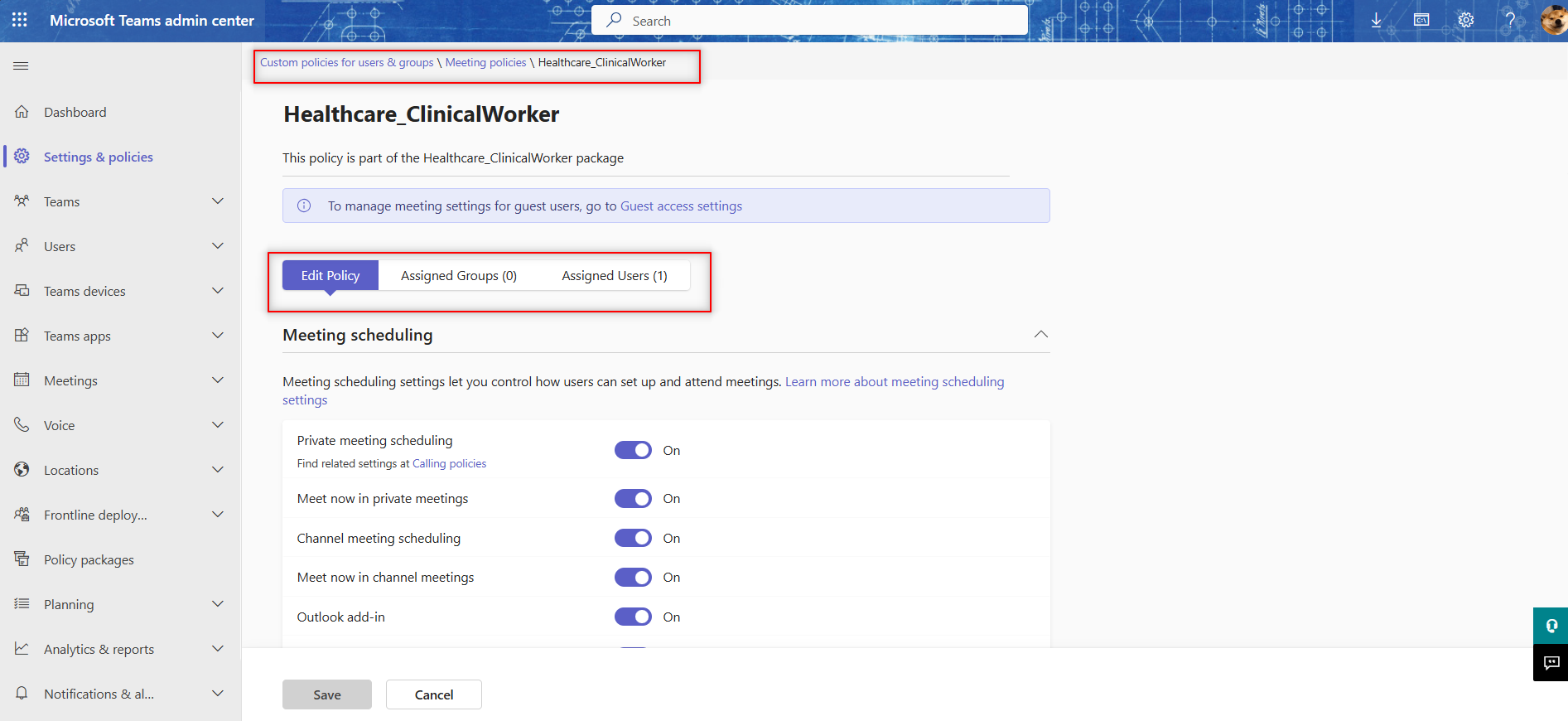The width and height of the screenshot is (1568, 721).
Task: Open Dashboard in the sidebar
Action: (75, 112)
